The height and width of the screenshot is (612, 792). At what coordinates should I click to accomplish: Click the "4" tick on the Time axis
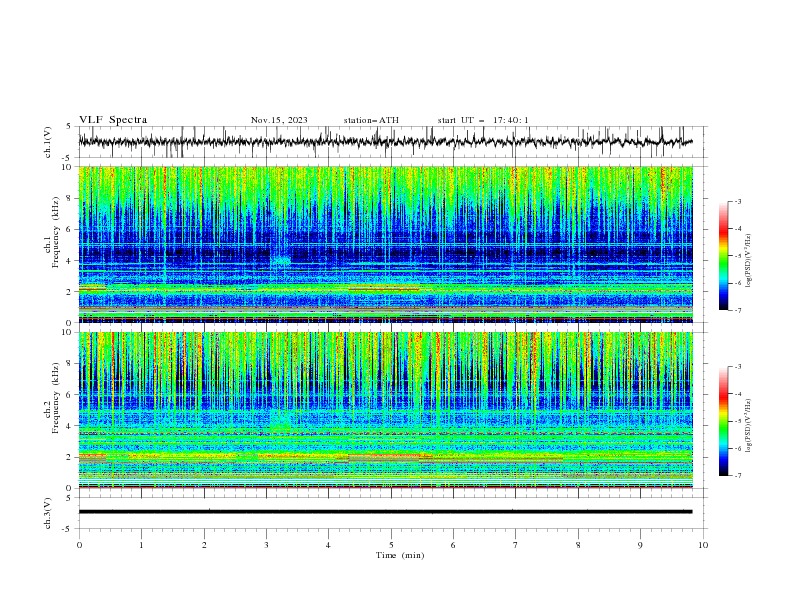pyautogui.click(x=328, y=545)
